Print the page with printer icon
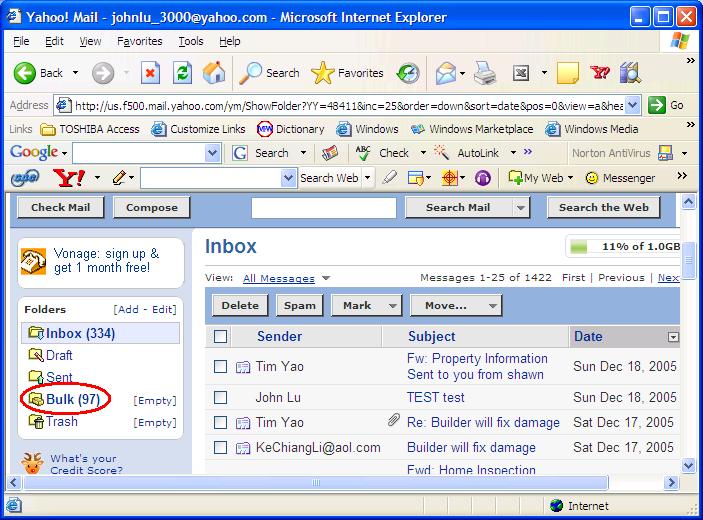 tap(485, 73)
